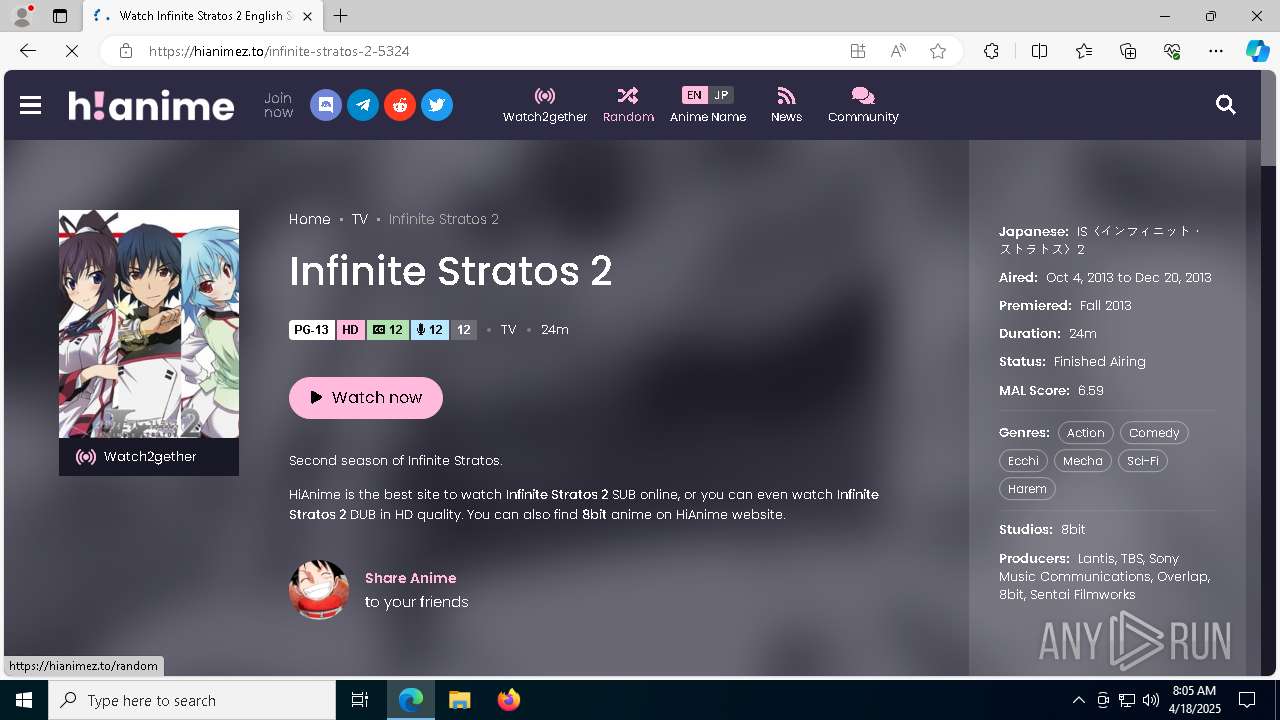Toggle Read aloud in address bar
The width and height of the screenshot is (1280, 720).
[x=898, y=51]
